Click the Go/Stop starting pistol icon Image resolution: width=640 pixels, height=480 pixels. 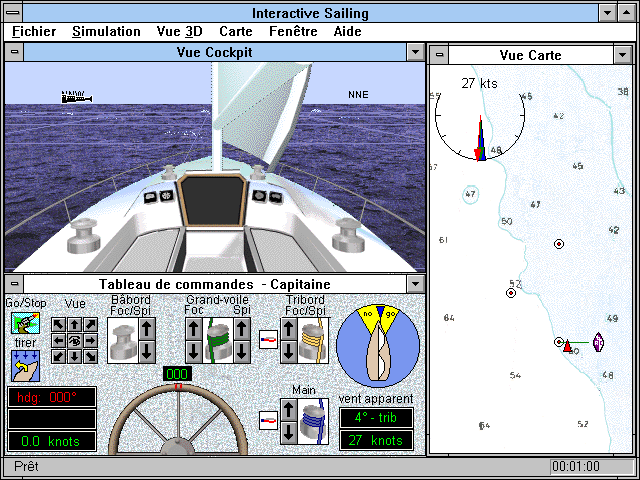tap(25, 323)
